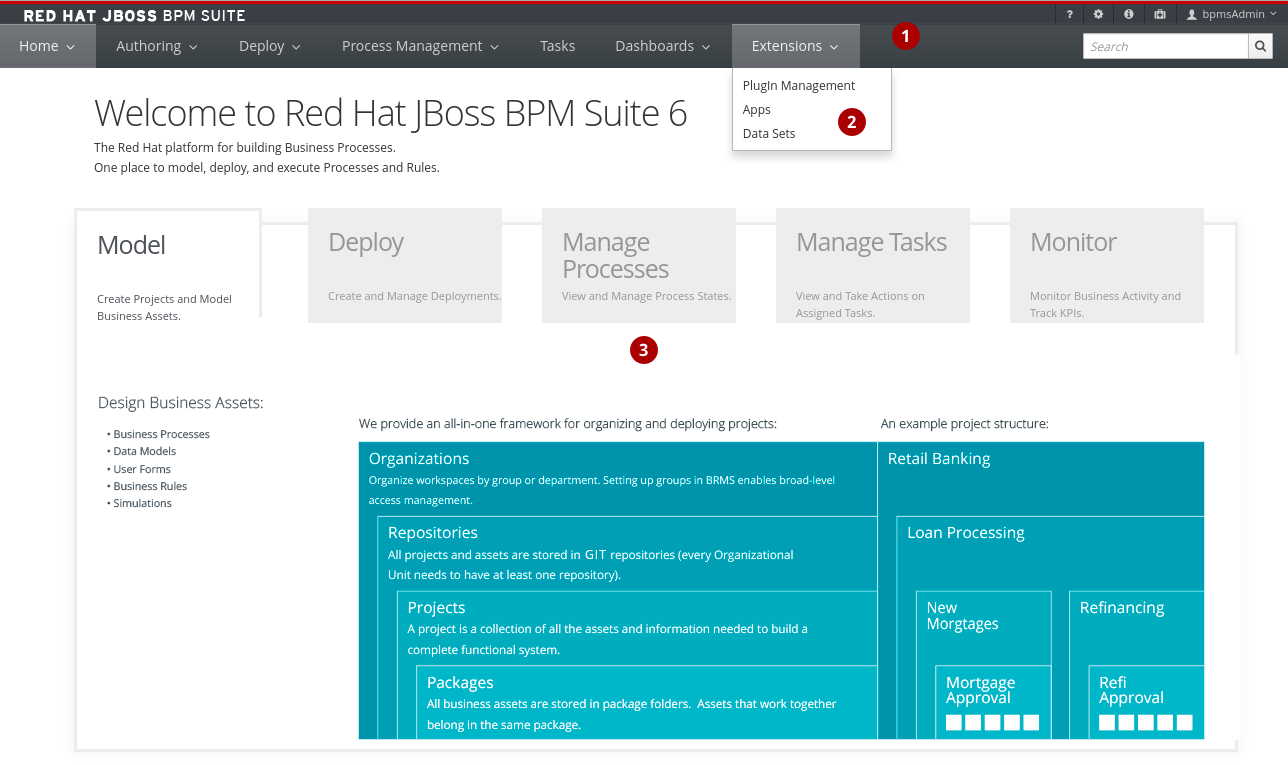Switch to Manage Processes tab
Screen dimensions: 1288x765
[x=639, y=265]
